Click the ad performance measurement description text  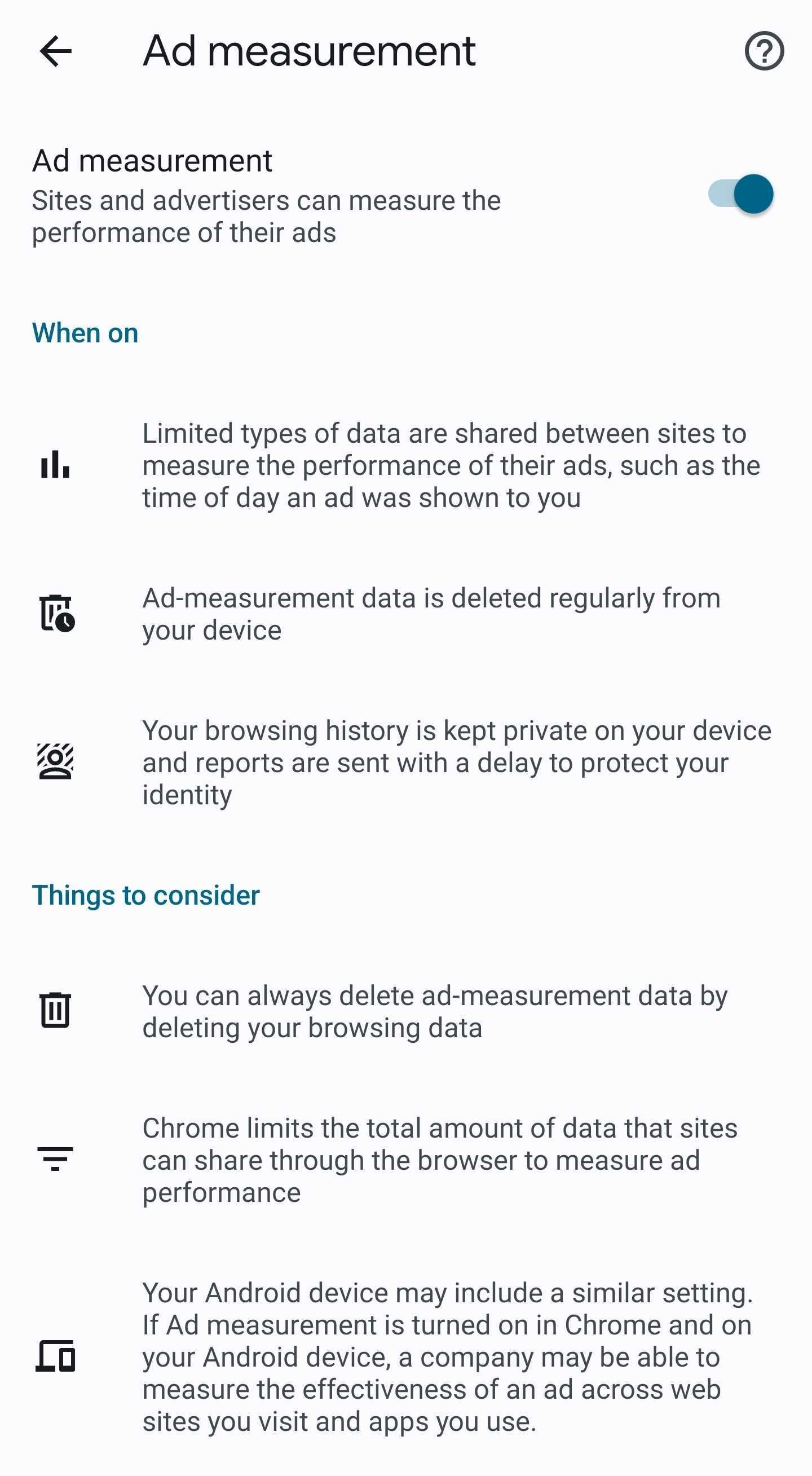452,465
